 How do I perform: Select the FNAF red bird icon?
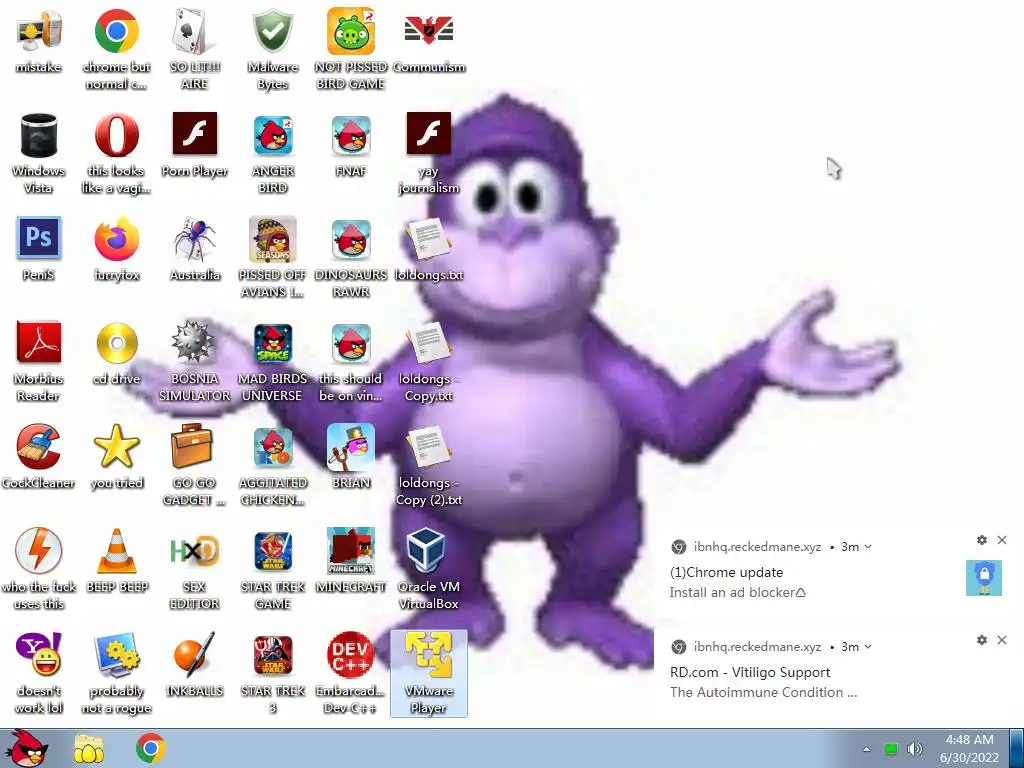(x=351, y=145)
